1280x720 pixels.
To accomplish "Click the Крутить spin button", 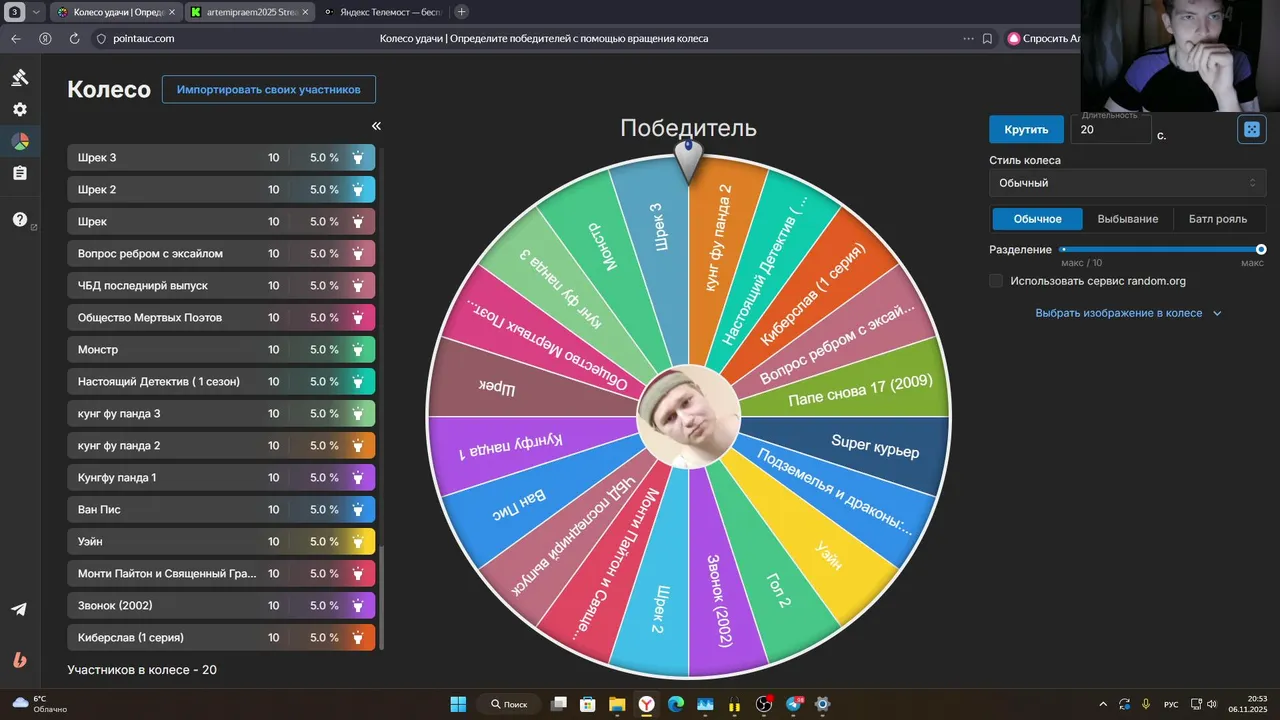I will (x=1026, y=129).
